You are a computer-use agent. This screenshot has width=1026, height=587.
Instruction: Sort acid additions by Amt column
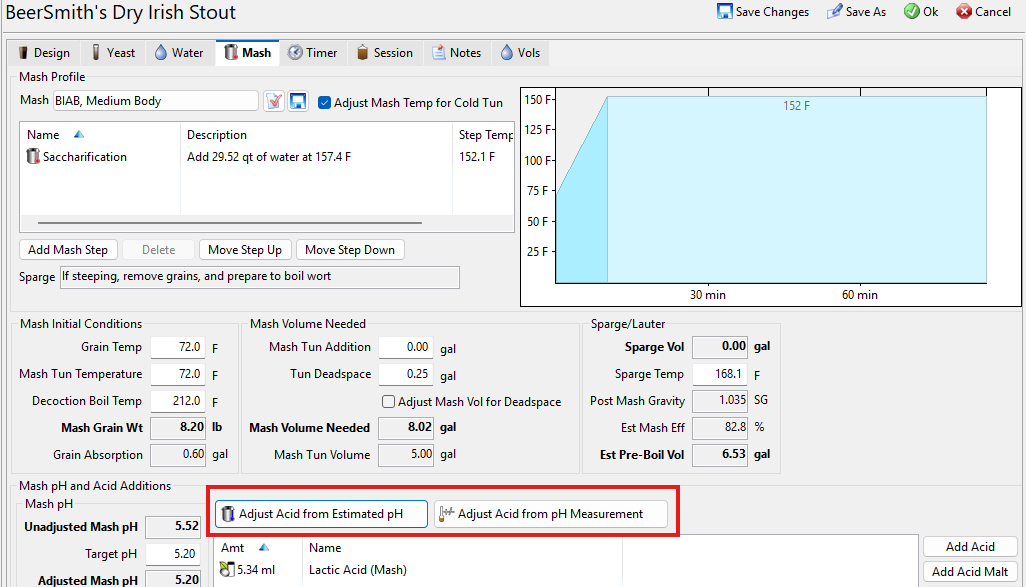233,548
